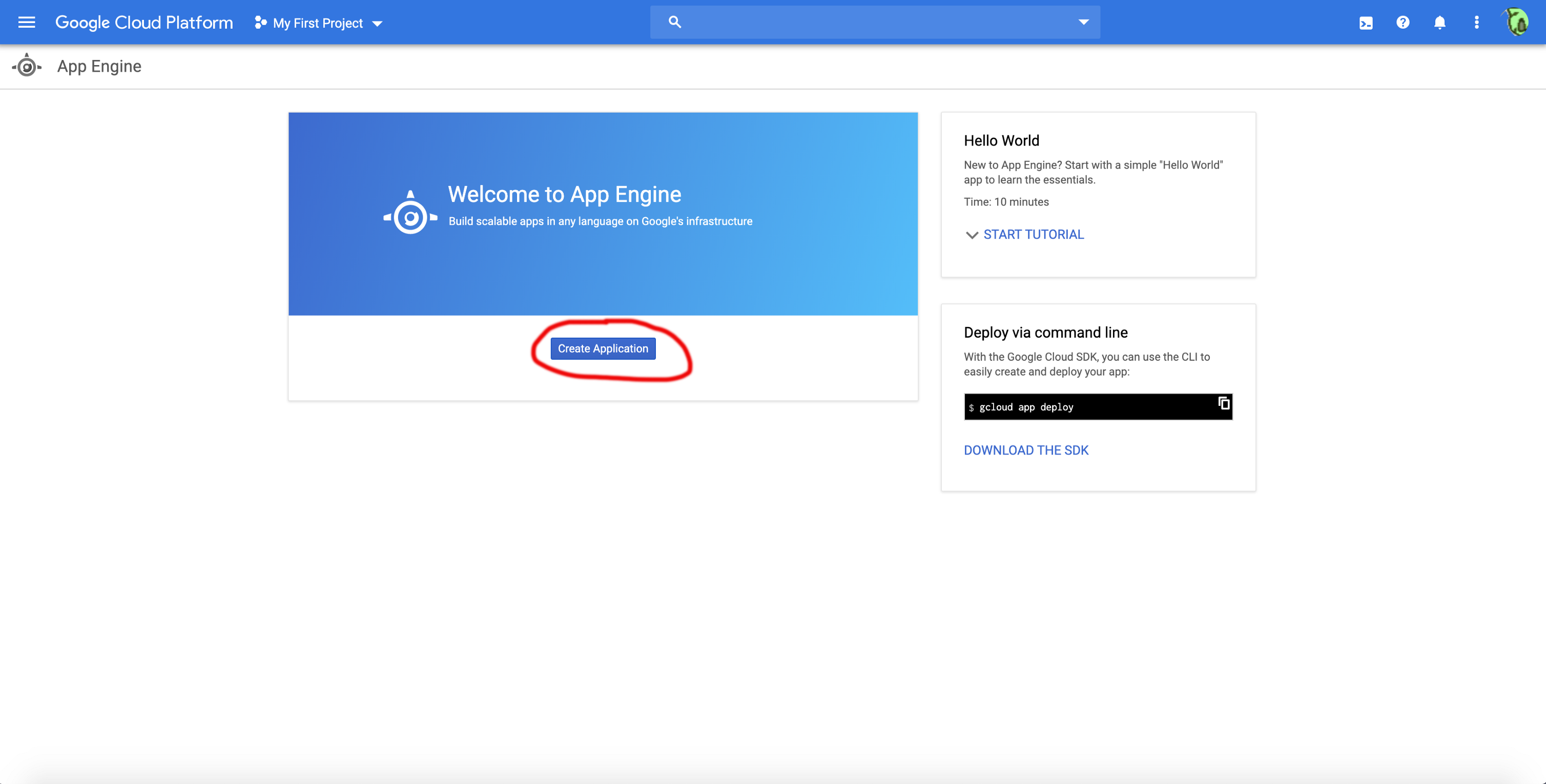The image size is (1546, 784).
Task: Open the hamburger navigation menu
Action: point(27,22)
